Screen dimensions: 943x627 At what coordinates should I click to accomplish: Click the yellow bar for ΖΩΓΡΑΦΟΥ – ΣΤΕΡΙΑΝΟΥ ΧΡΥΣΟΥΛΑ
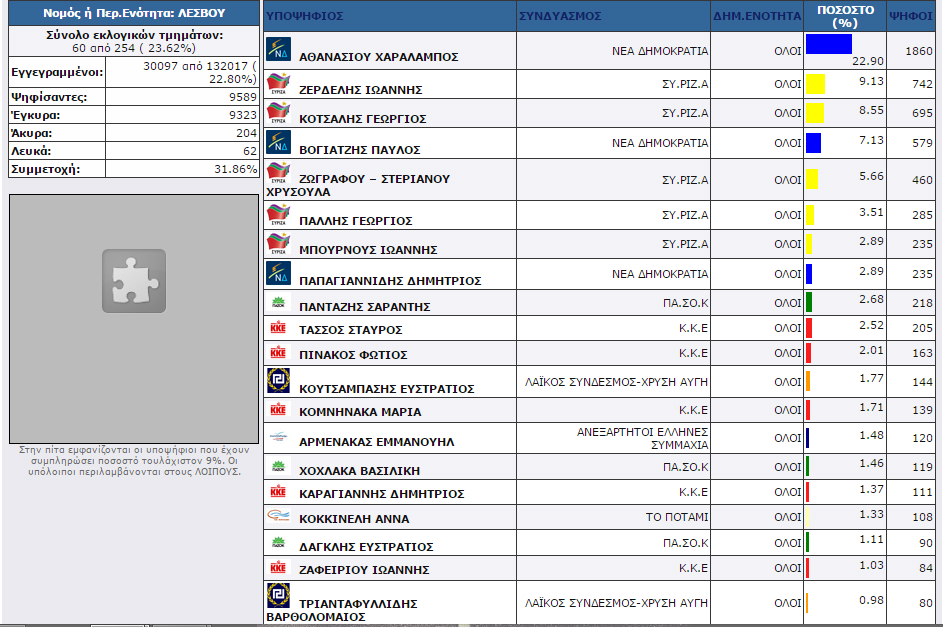click(811, 179)
